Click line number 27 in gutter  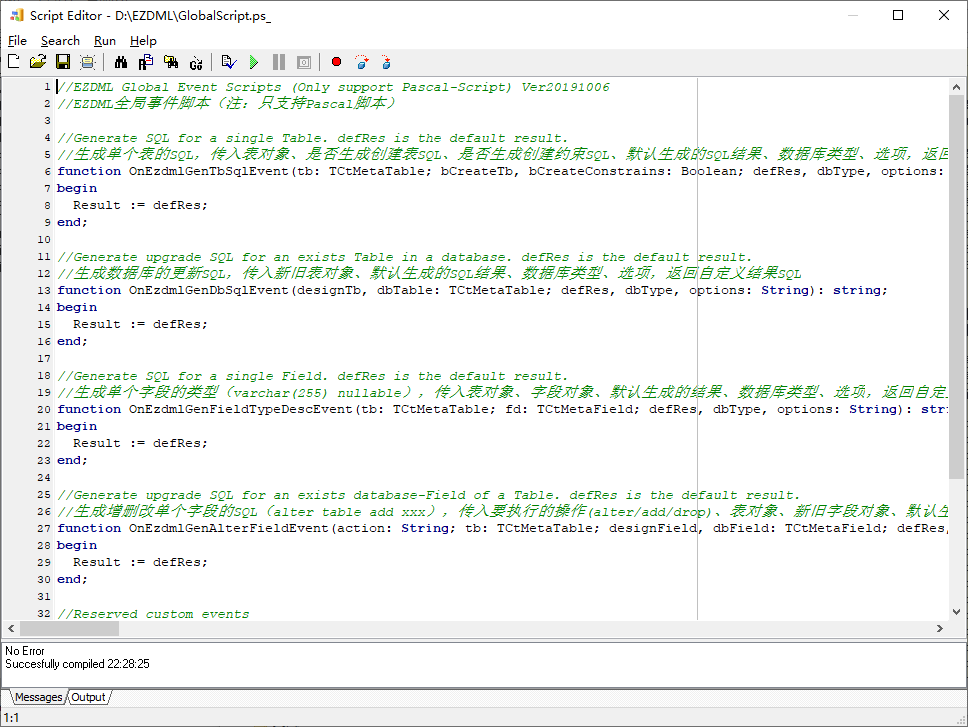pos(44,529)
